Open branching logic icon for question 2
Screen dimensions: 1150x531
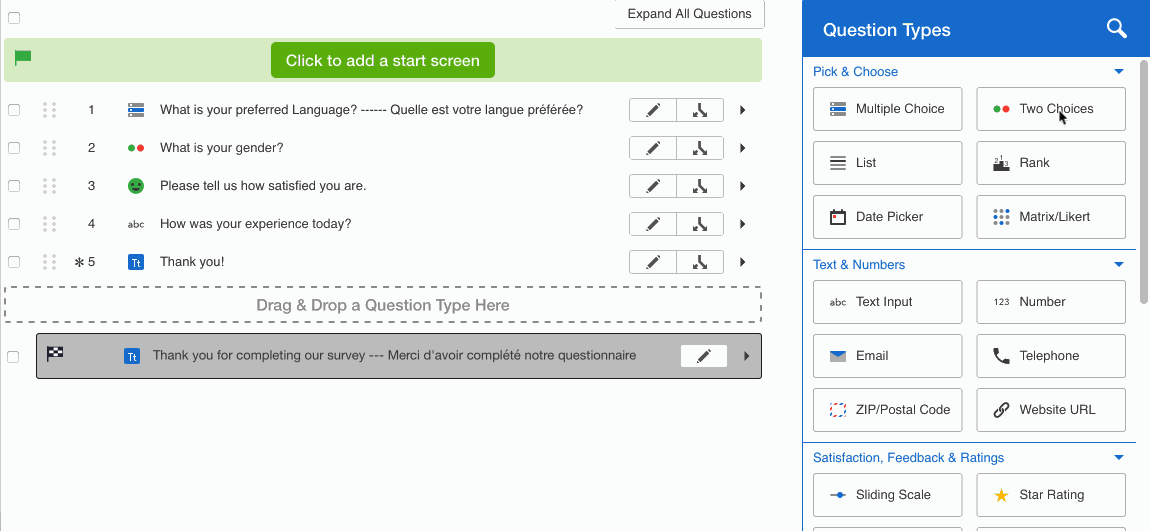pyautogui.click(x=700, y=148)
